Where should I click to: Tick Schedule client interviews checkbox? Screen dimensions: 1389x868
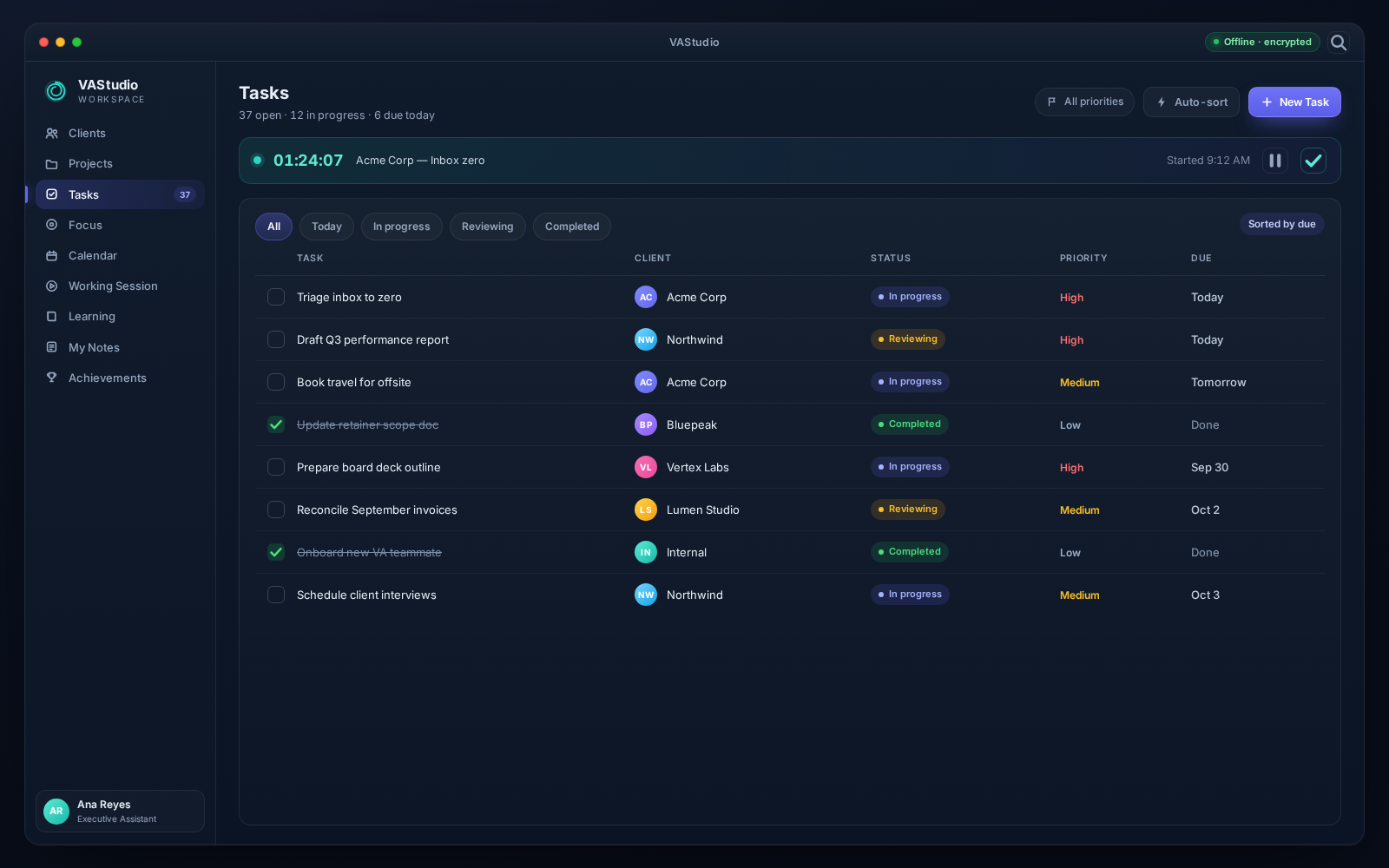[x=276, y=595]
